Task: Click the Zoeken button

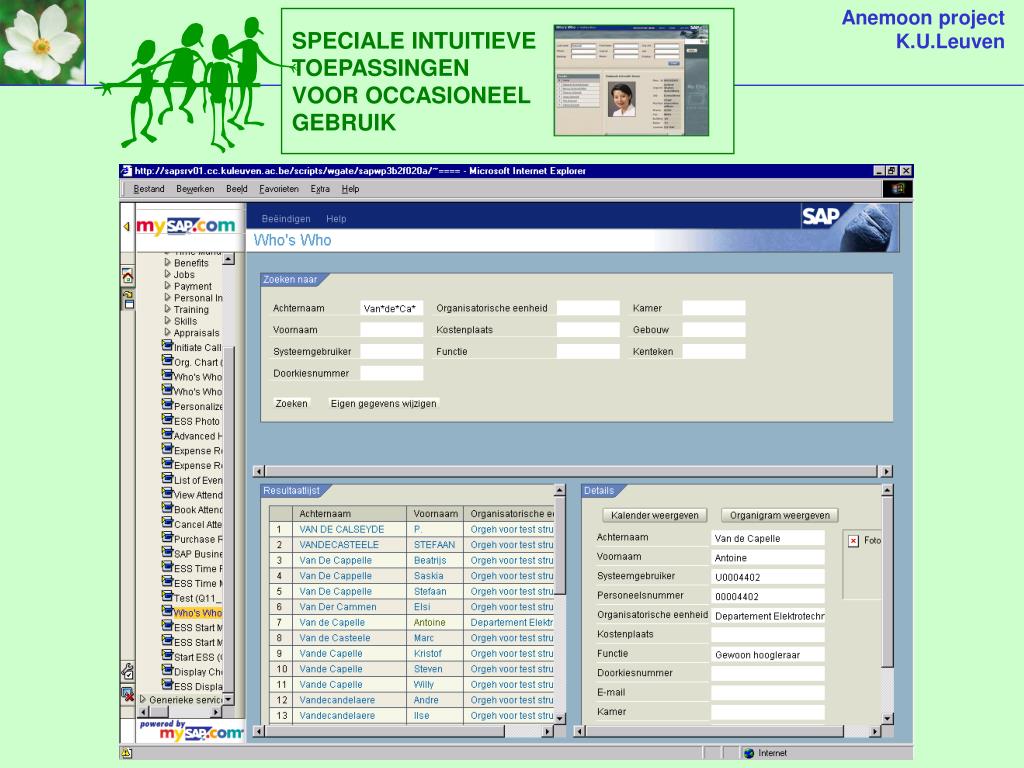Action: (291, 404)
